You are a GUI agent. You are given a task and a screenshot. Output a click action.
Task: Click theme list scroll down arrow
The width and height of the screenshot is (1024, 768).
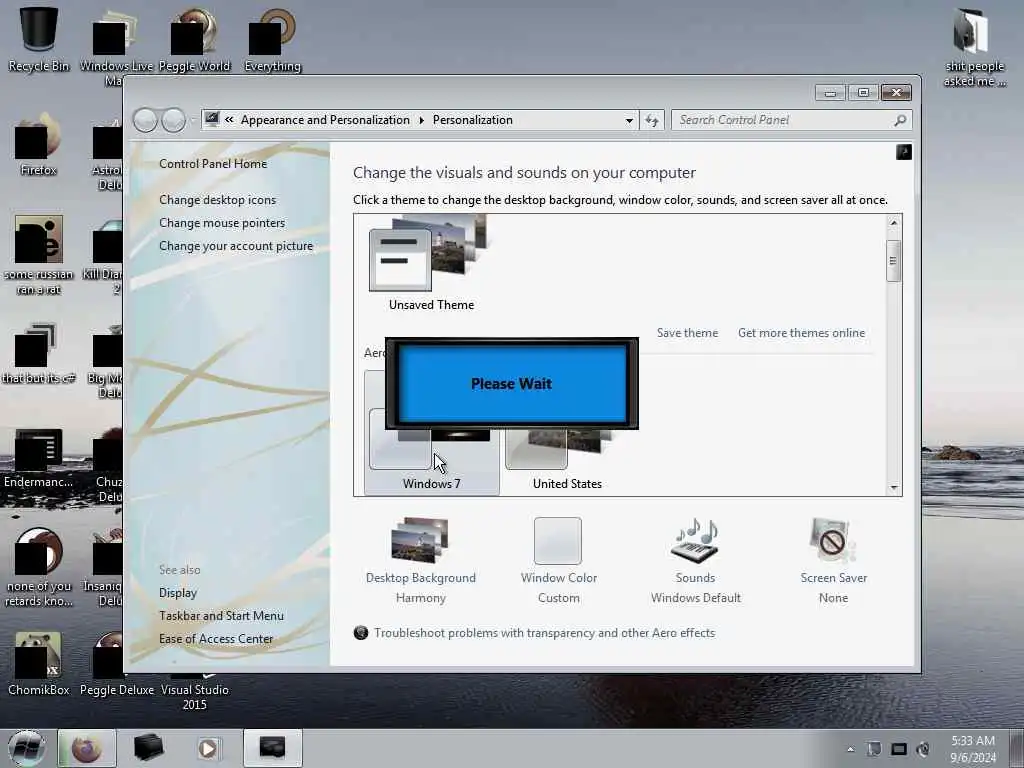(x=893, y=487)
